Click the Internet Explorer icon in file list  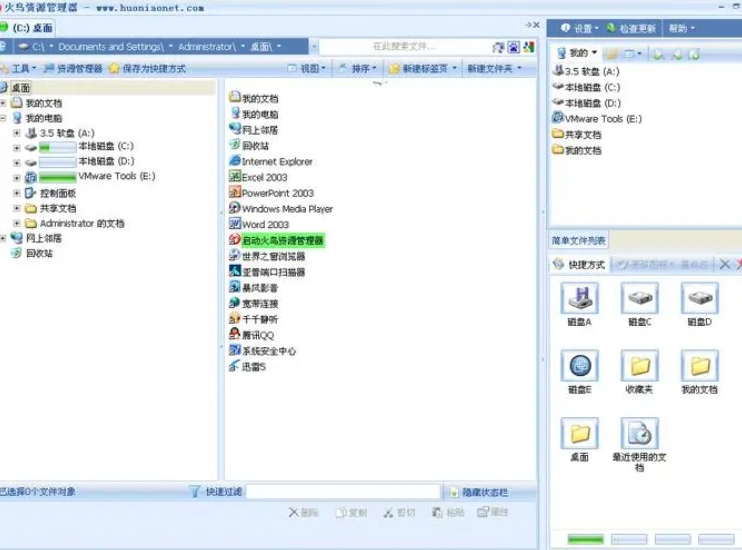235,161
